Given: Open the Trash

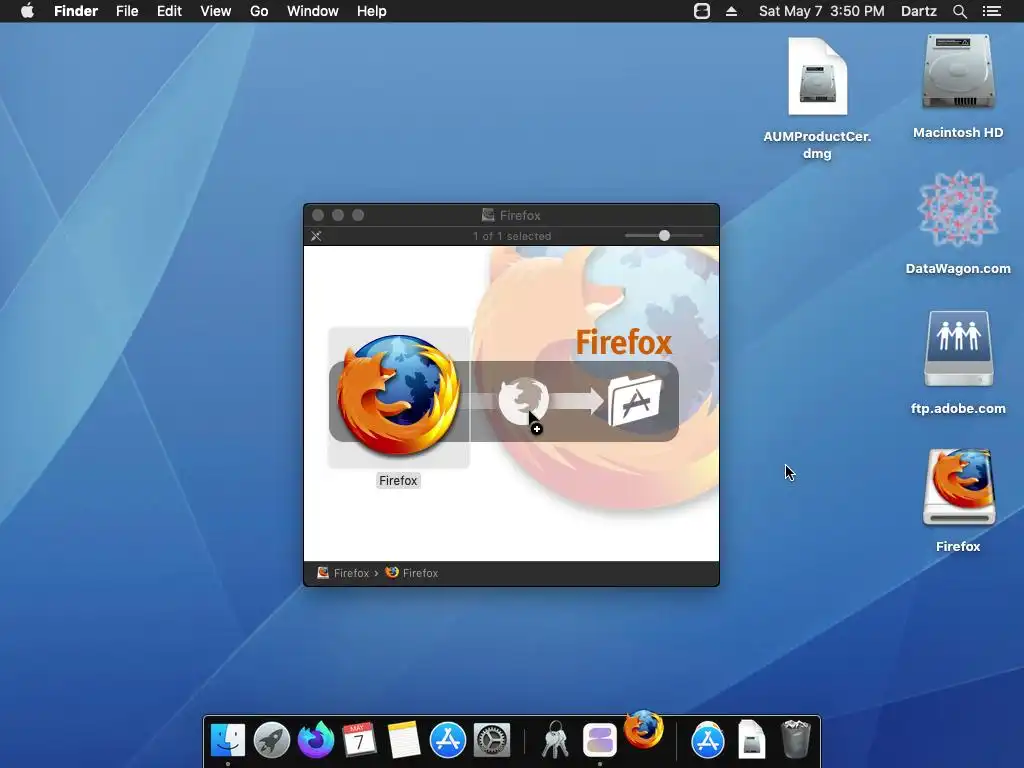Looking at the screenshot, I should pyautogui.click(x=795, y=740).
